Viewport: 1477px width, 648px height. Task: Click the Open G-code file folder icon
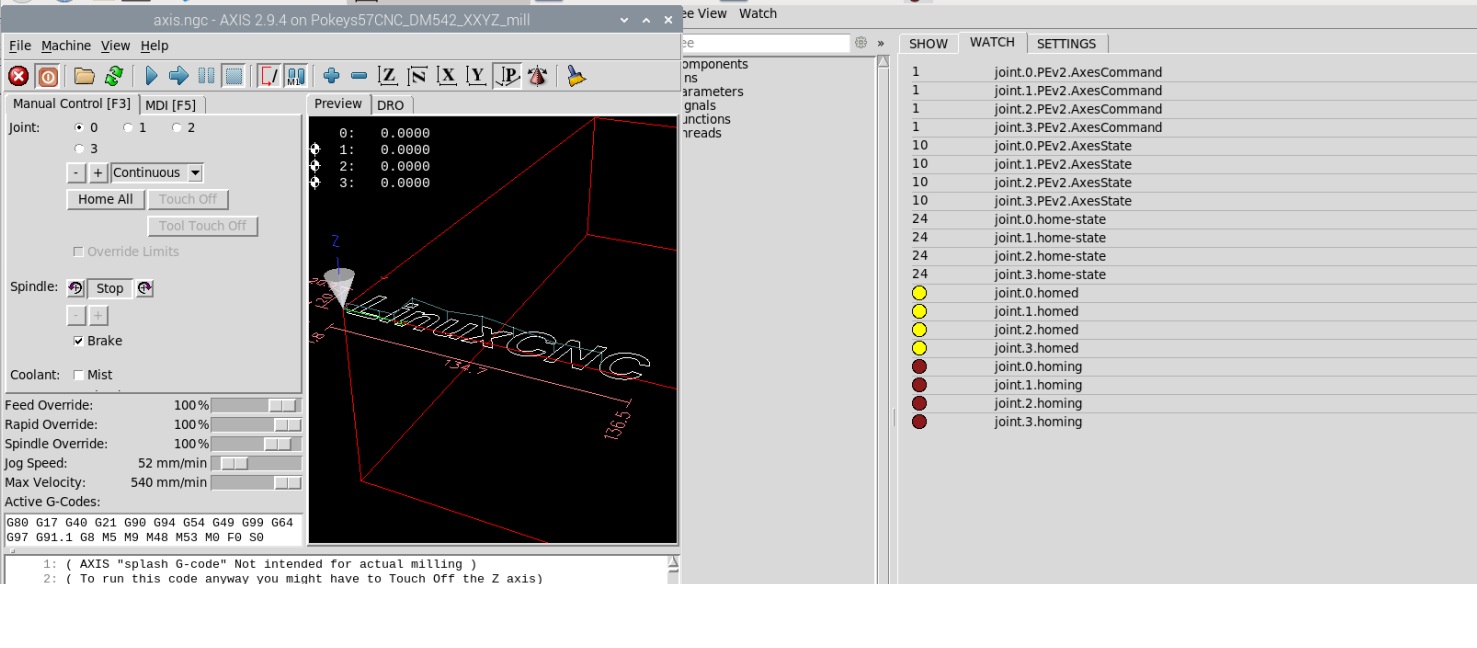[x=84, y=76]
